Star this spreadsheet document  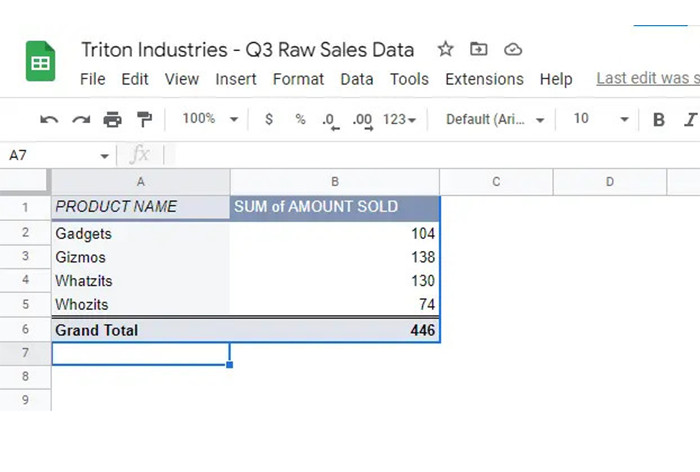tap(446, 49)
